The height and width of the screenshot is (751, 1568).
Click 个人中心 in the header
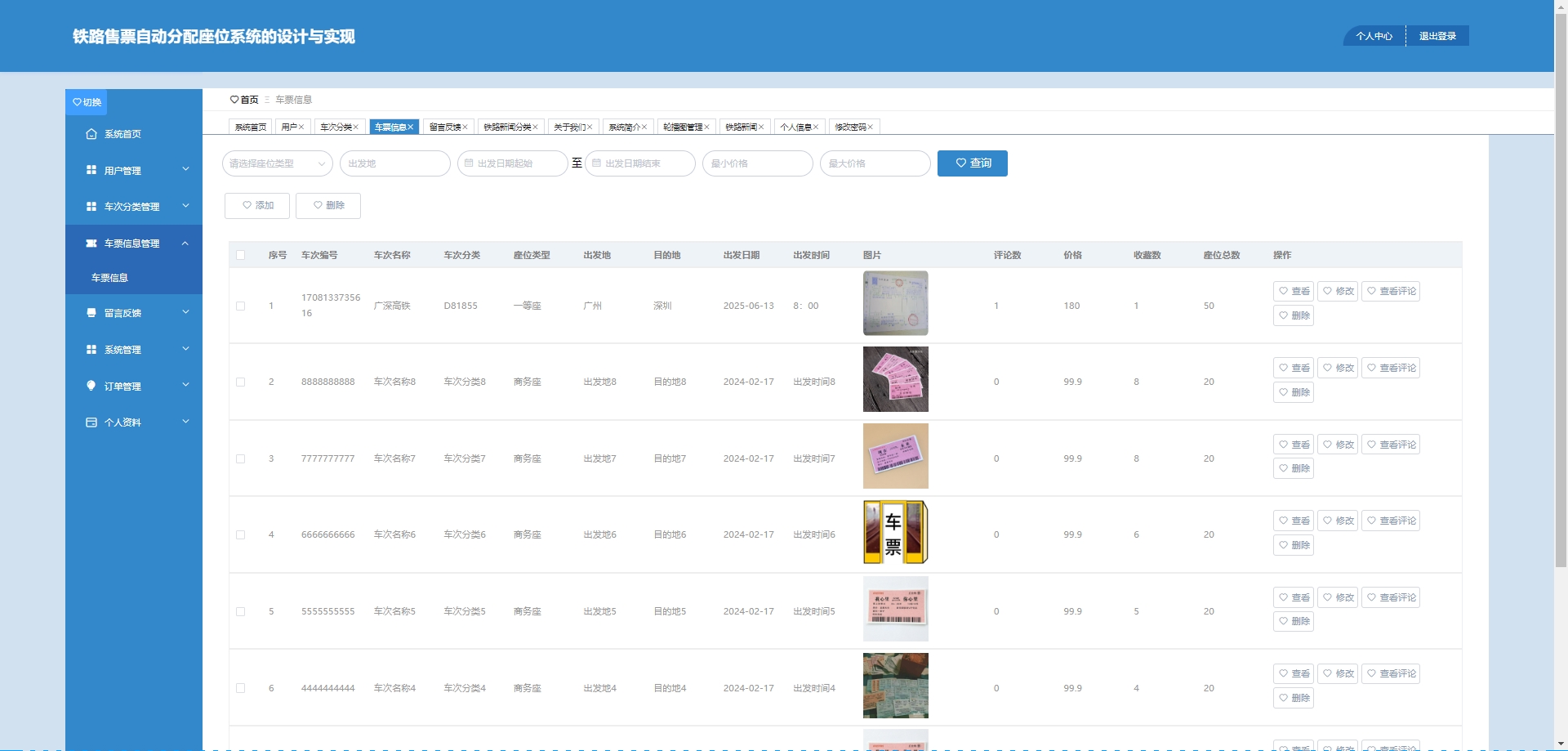(1374, 36)
